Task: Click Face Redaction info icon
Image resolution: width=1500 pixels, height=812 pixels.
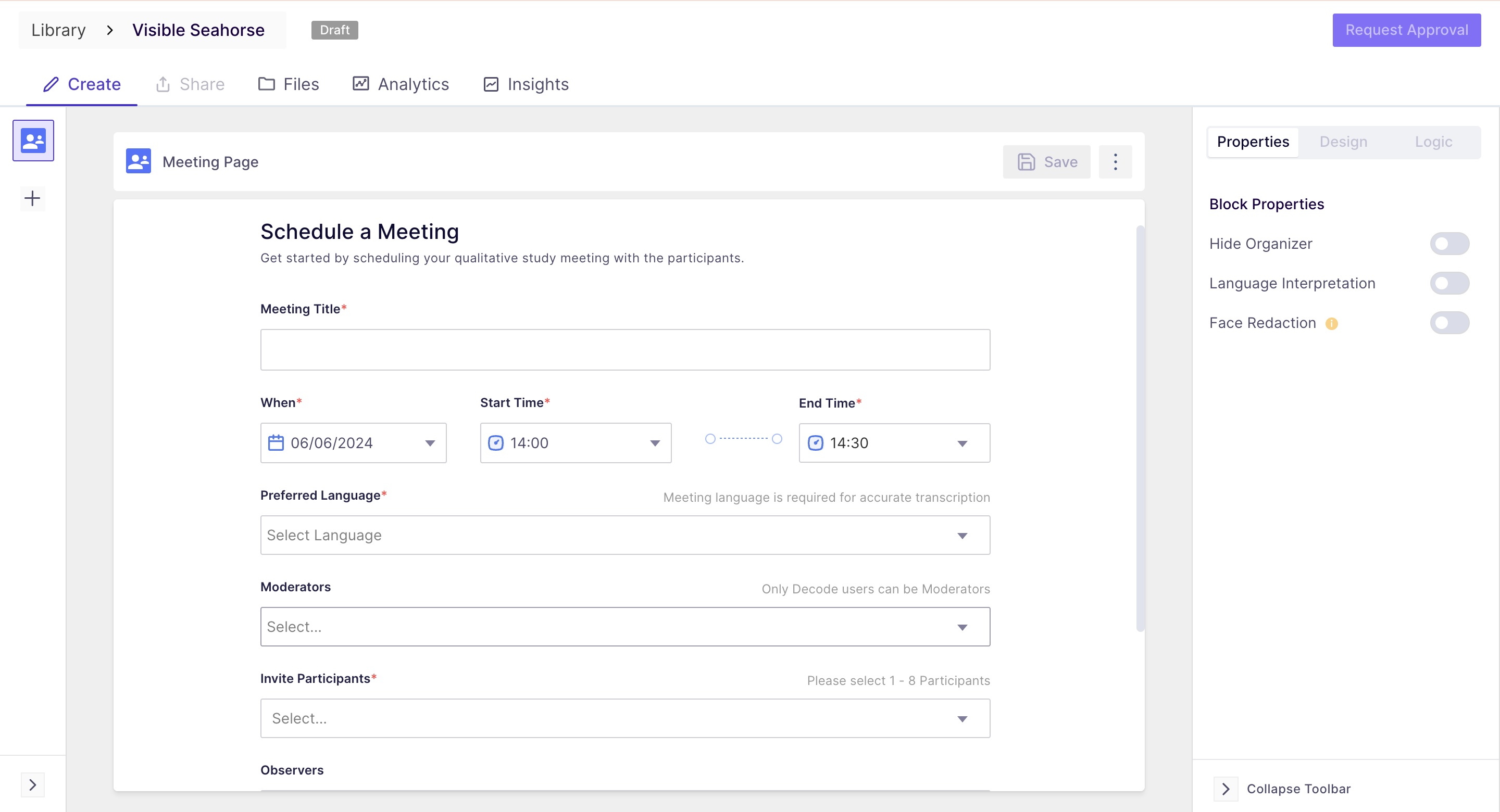Action: coord(1331,324)
